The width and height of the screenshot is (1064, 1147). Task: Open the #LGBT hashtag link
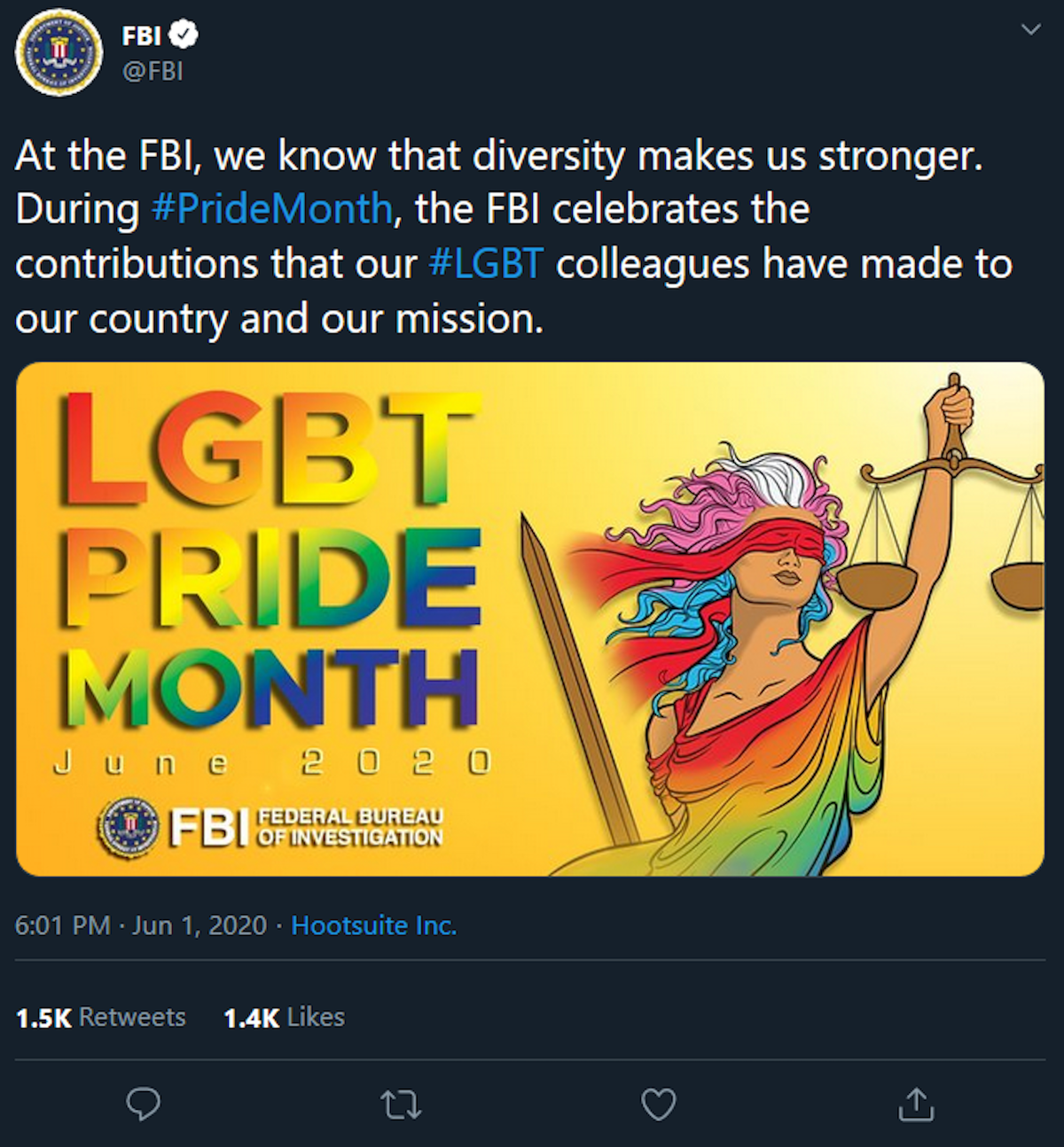coord(485,264)
